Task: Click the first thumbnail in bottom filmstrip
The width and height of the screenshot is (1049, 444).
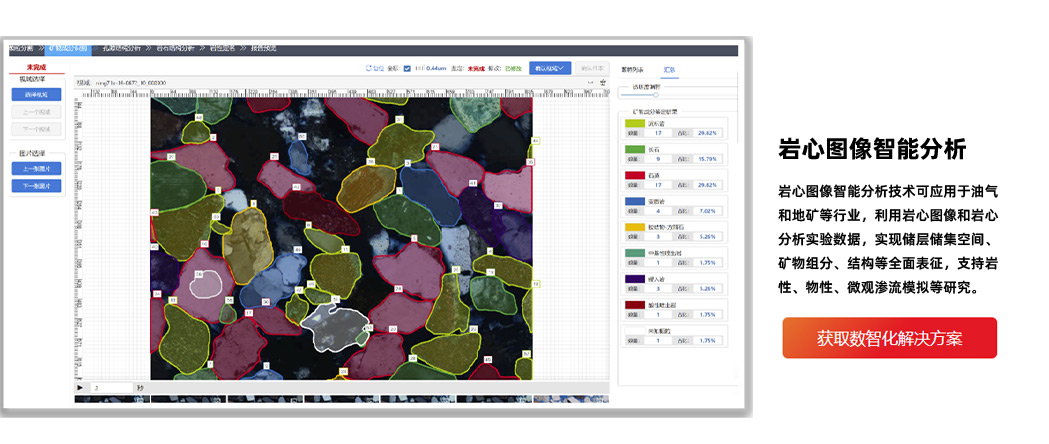Action: [x=112, y=399]
